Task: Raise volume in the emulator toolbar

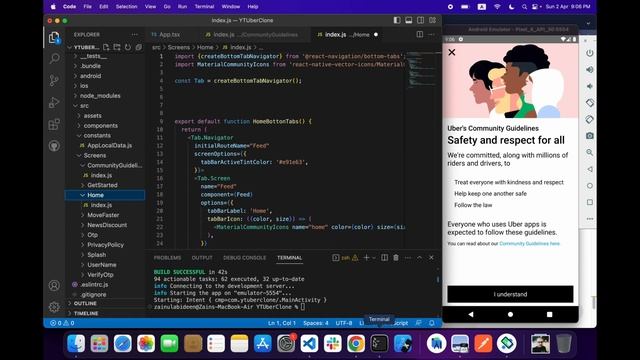Action: [x=590, y=69]
